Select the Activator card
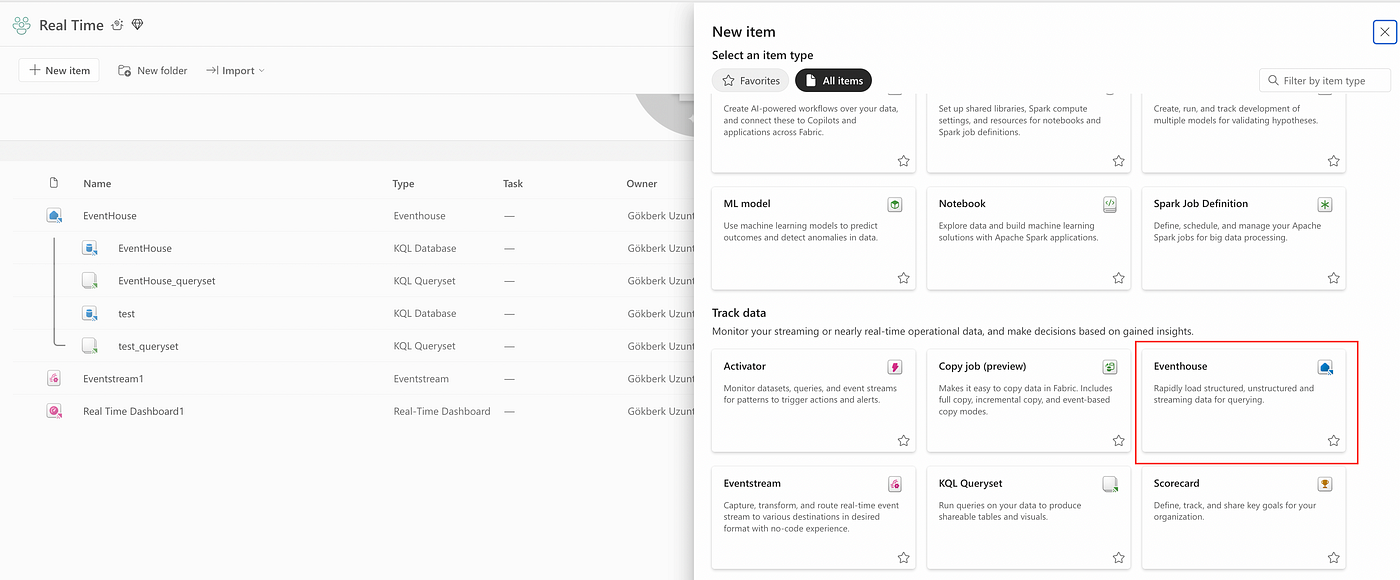The width and height of the screenshot is (1400, 580). click(813, 401)
